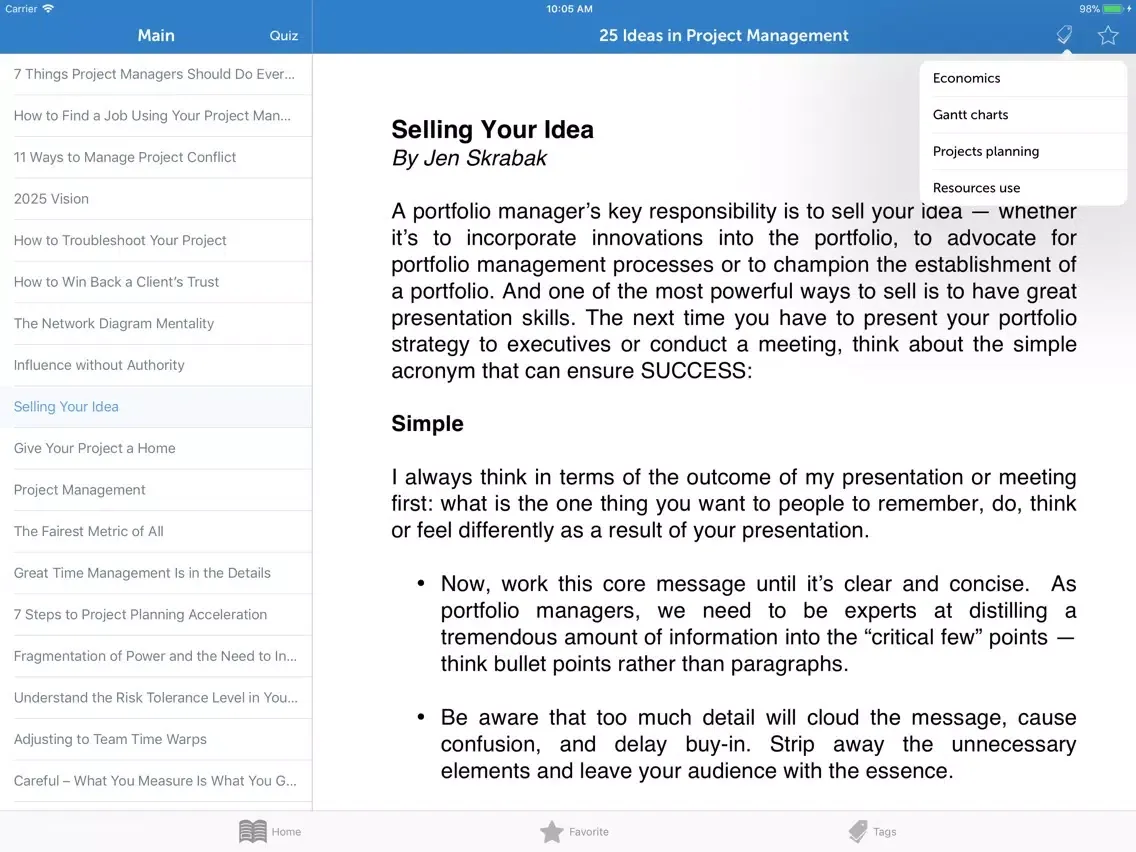Open the Home book icon in the bottom bar

(253, 831)
